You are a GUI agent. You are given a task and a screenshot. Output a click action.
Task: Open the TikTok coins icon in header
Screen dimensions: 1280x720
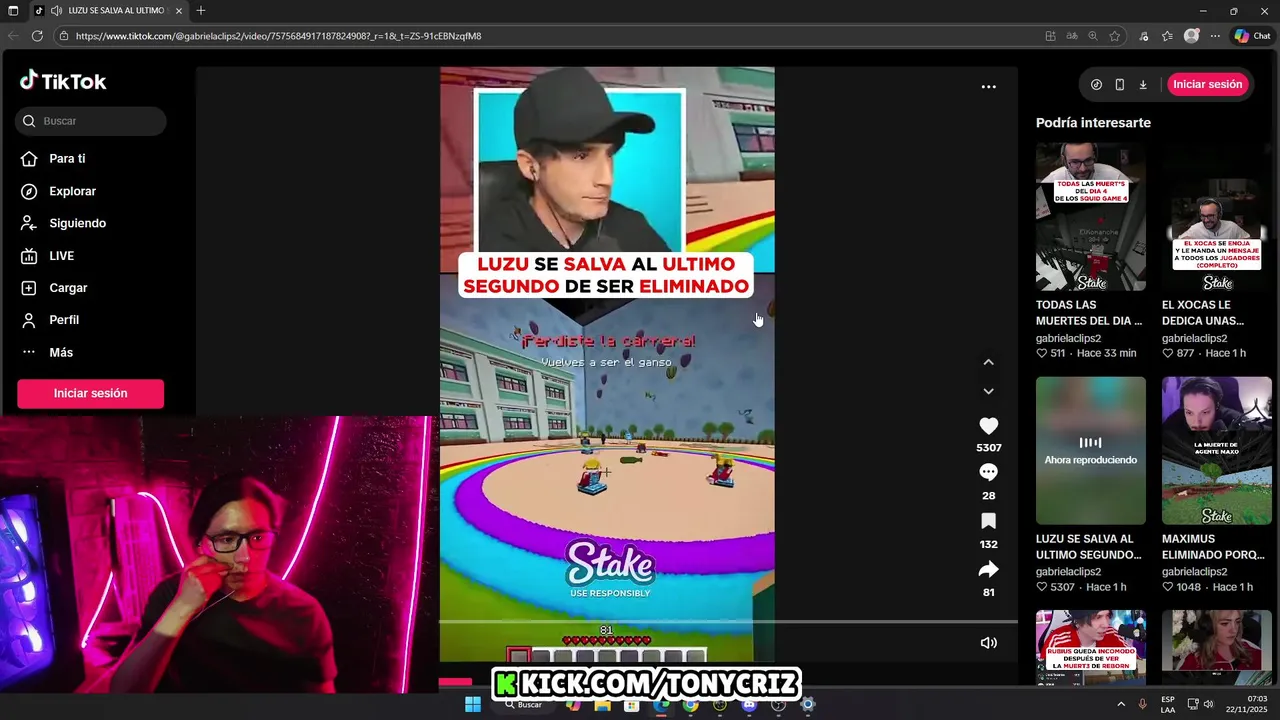tap(1096, 85)
